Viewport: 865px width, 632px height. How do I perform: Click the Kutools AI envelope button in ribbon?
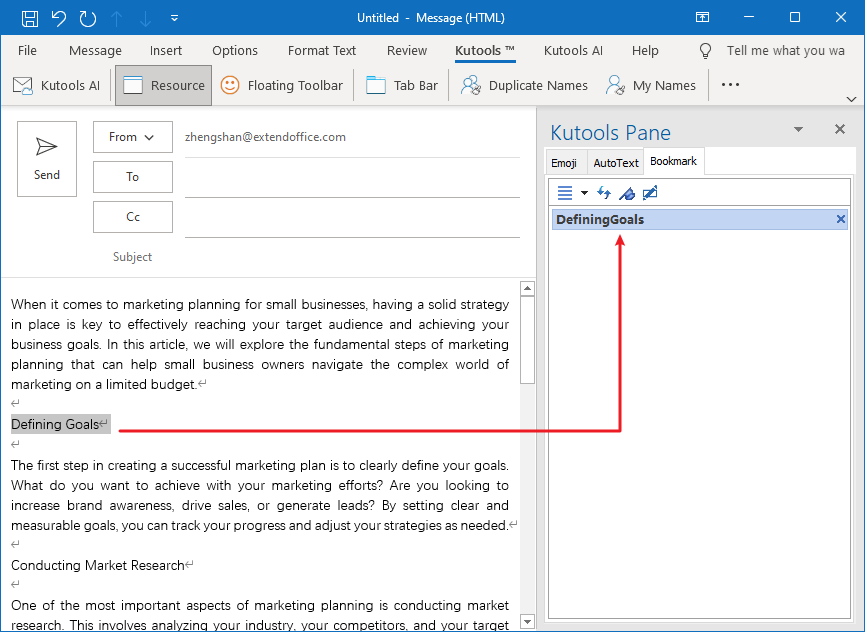[56, 85]
